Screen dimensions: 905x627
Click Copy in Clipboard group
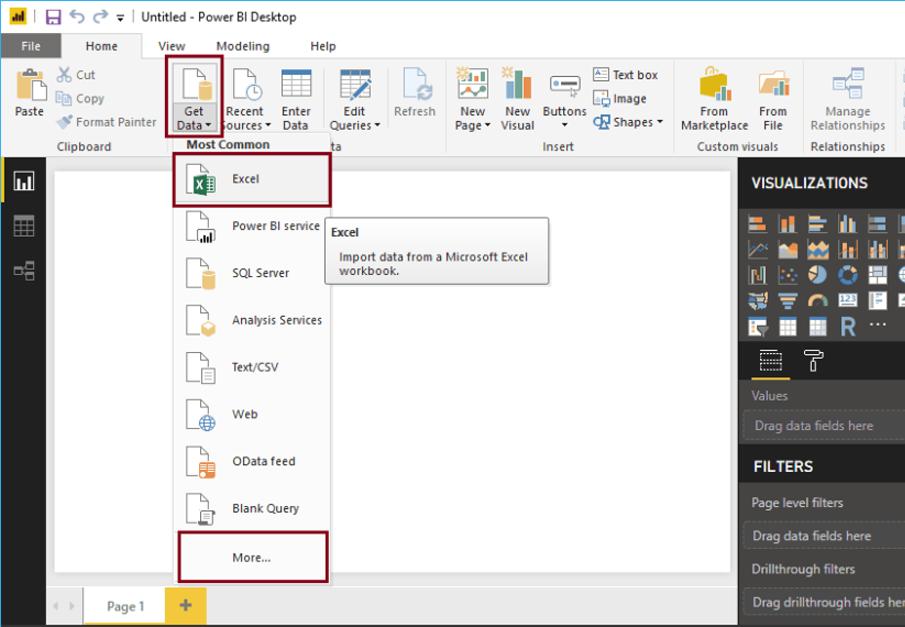[x=80, y=99]
